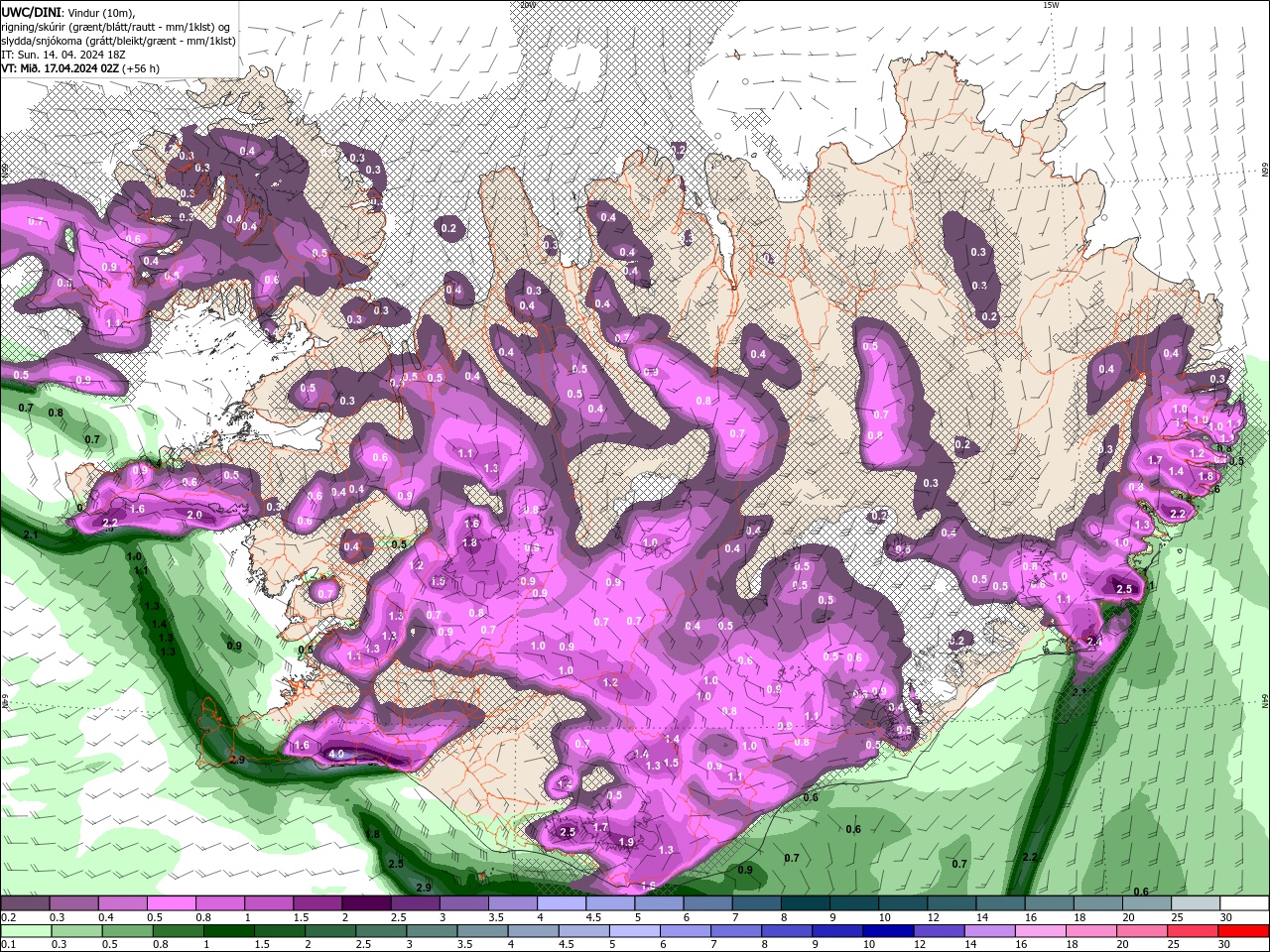Click the bright red 30 swatch in bottom legend
This screenshot has width=1270, height=952.
1243,931
